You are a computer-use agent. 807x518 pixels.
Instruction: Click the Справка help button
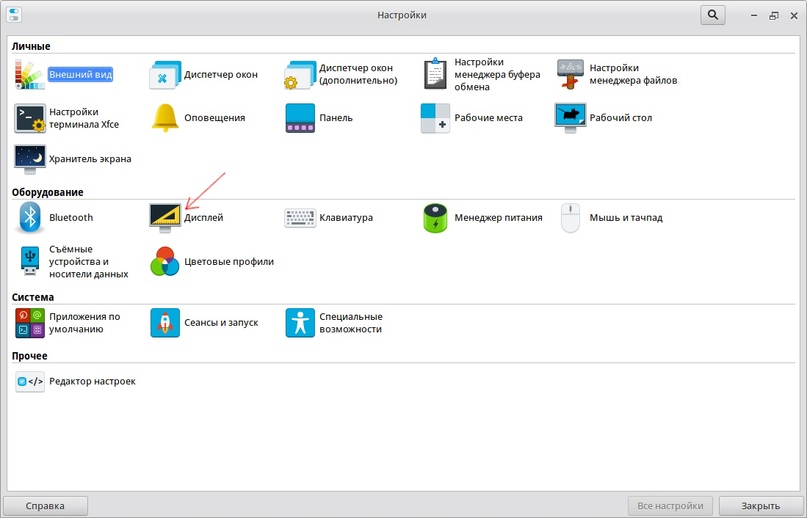tap(46, 505)
